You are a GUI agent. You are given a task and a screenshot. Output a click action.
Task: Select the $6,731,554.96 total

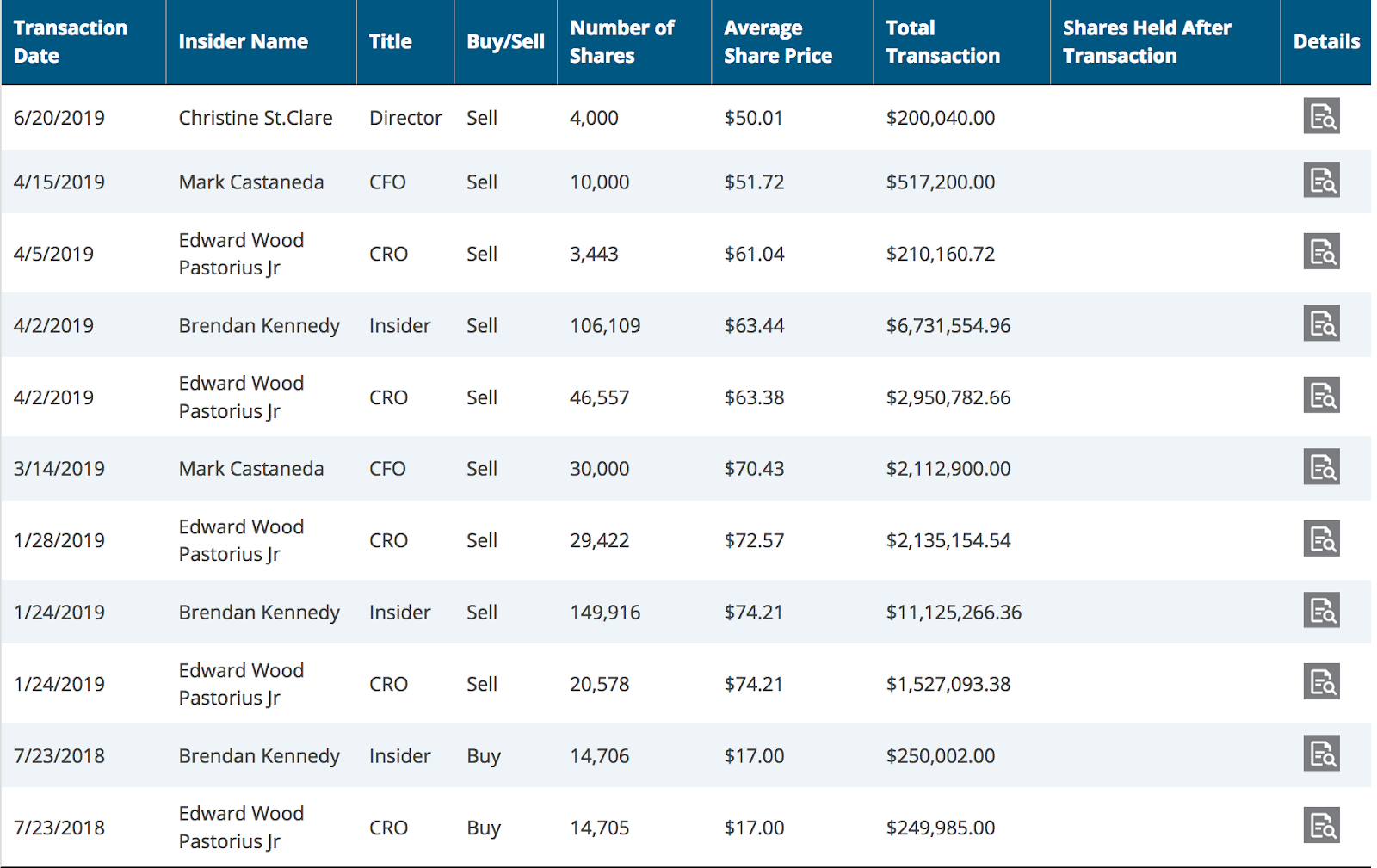point(948,326)
